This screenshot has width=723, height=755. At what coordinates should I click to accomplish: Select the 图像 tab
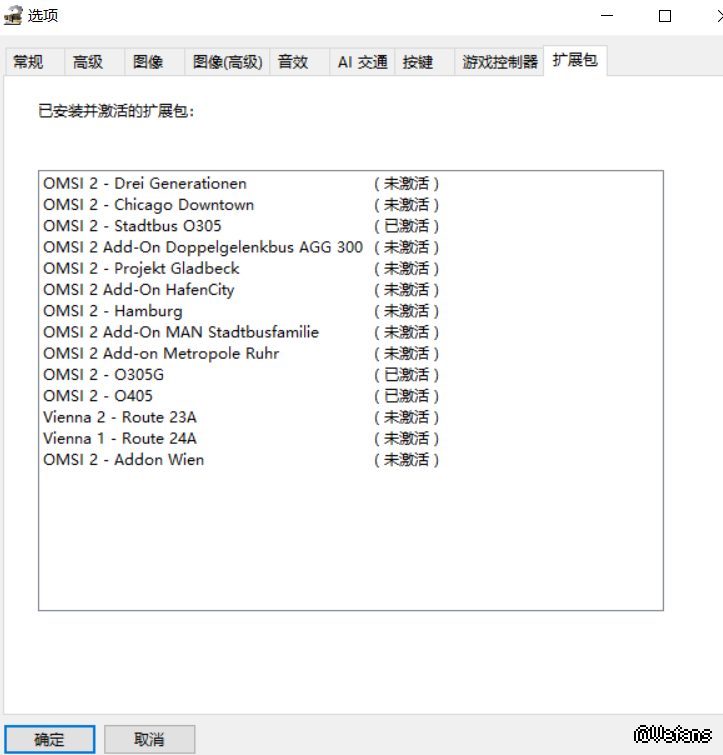click(x=155, y=62)
